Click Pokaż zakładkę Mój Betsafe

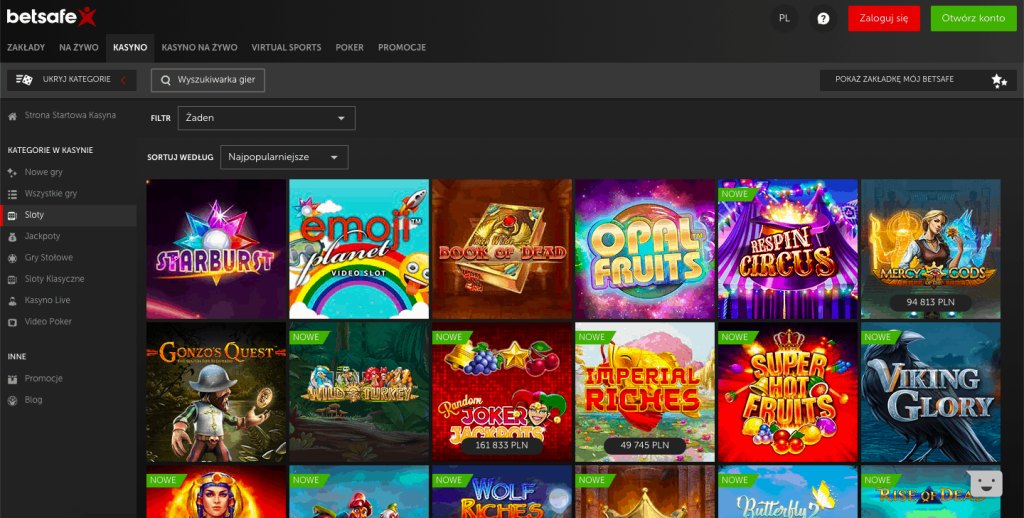tap(916, 80)
